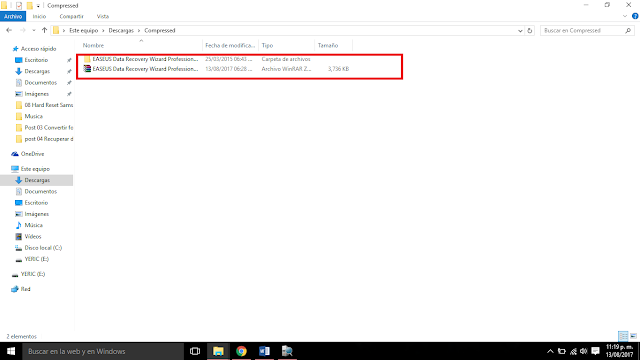The image size is (640, 360).
Task: Click the forward navigation arrow
Action: 23,30
